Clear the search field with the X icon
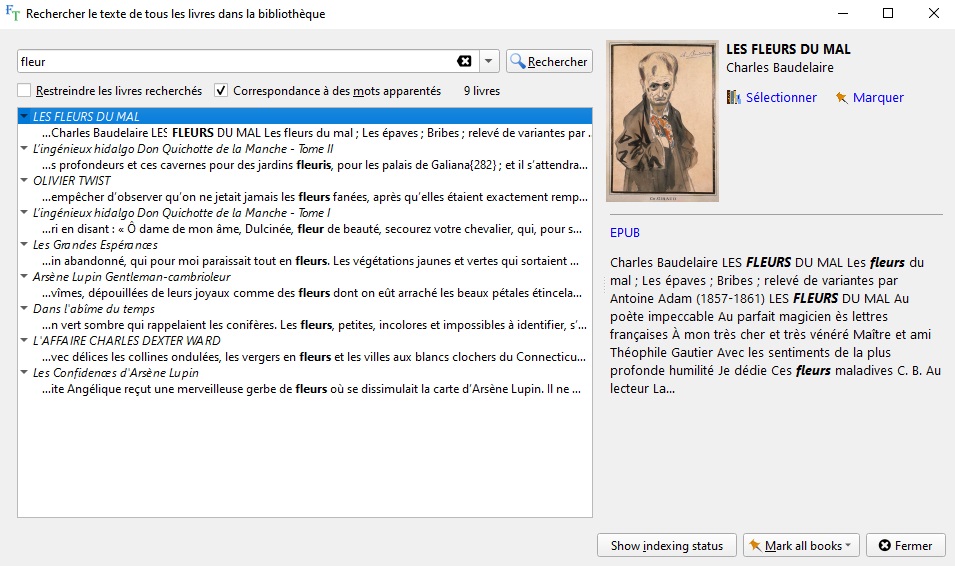The image size is (955, 566). point(464,61)
